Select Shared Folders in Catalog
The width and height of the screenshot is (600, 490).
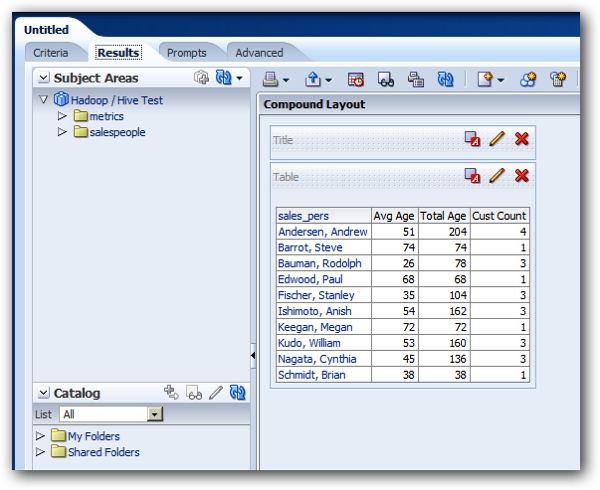pos(104,452)
